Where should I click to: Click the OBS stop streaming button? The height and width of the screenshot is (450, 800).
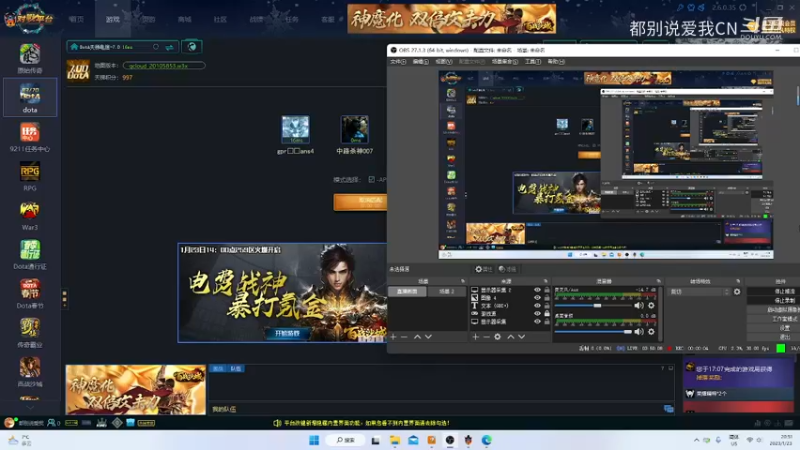click(773, 291)
